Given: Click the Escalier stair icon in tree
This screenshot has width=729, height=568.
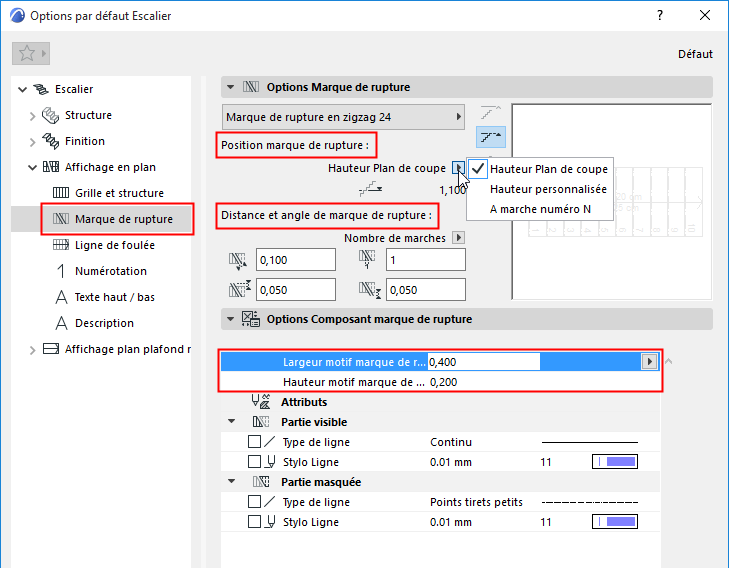Looking at the screenshot, I should (41, 89).
